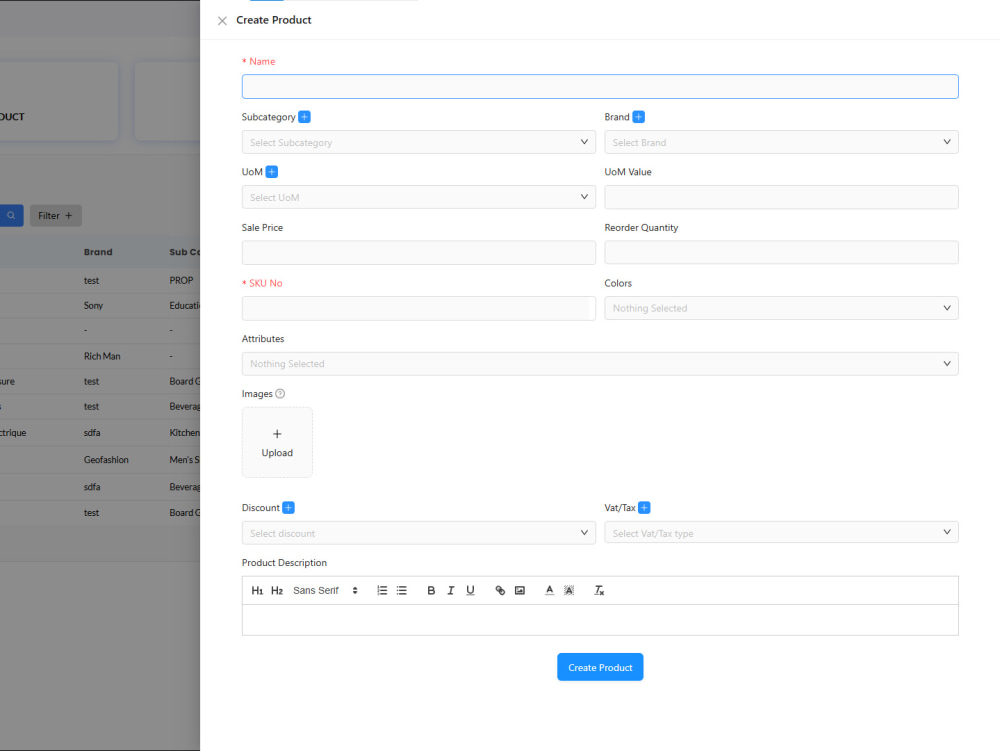Open the Colors dropdown
Image resolution: width=1000 pixels, height=751 pixels.
[781, 308]
